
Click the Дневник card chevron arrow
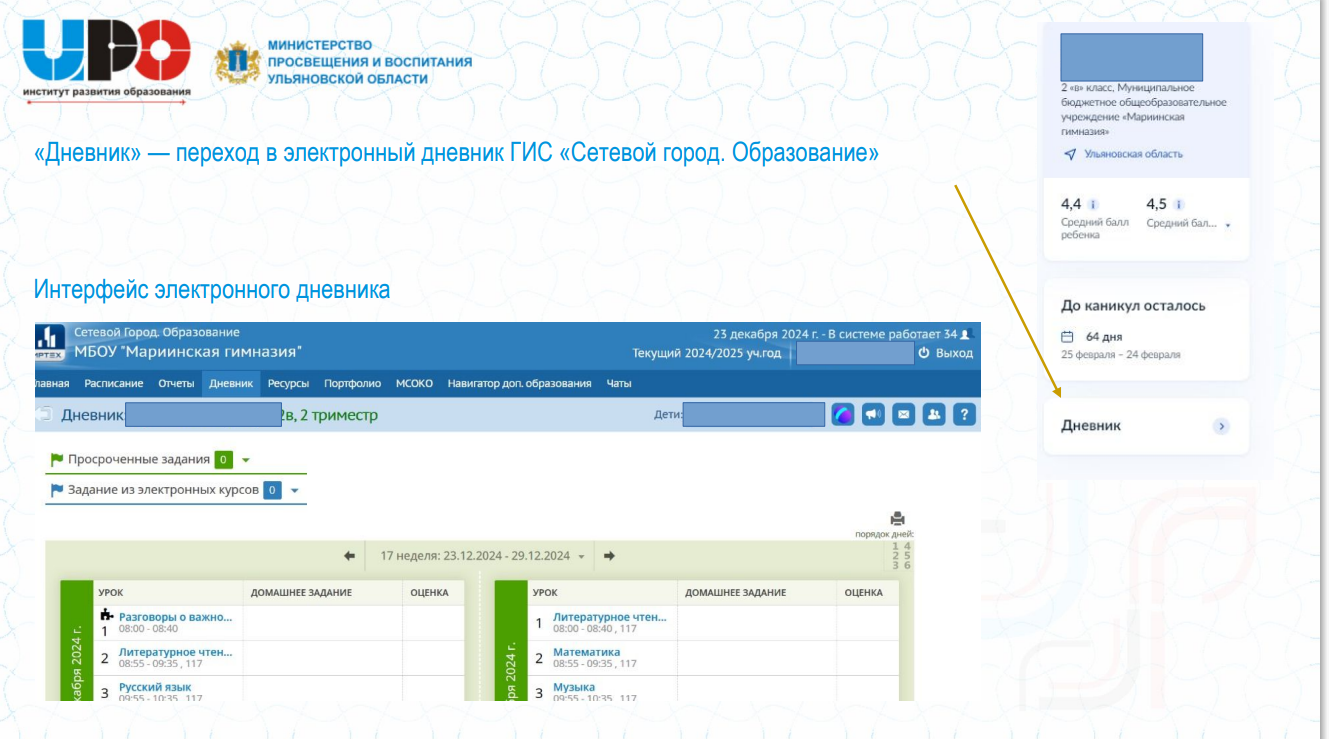pos(1221,426)
